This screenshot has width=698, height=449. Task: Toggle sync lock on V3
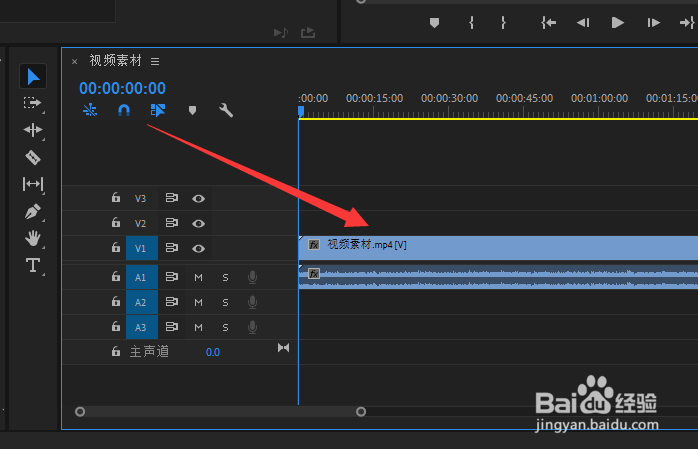tap(172, 198)
